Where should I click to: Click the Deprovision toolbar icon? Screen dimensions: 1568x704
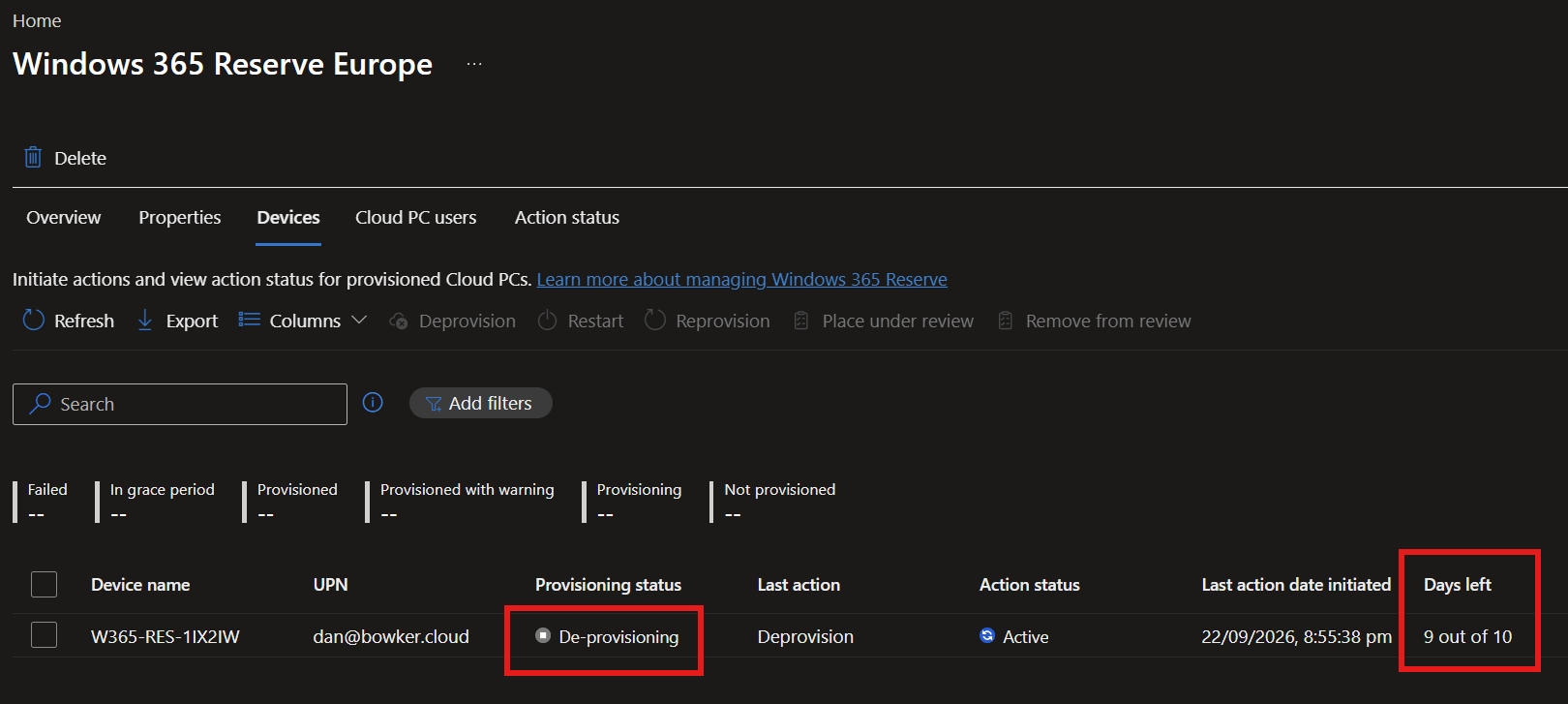[398, 321]
